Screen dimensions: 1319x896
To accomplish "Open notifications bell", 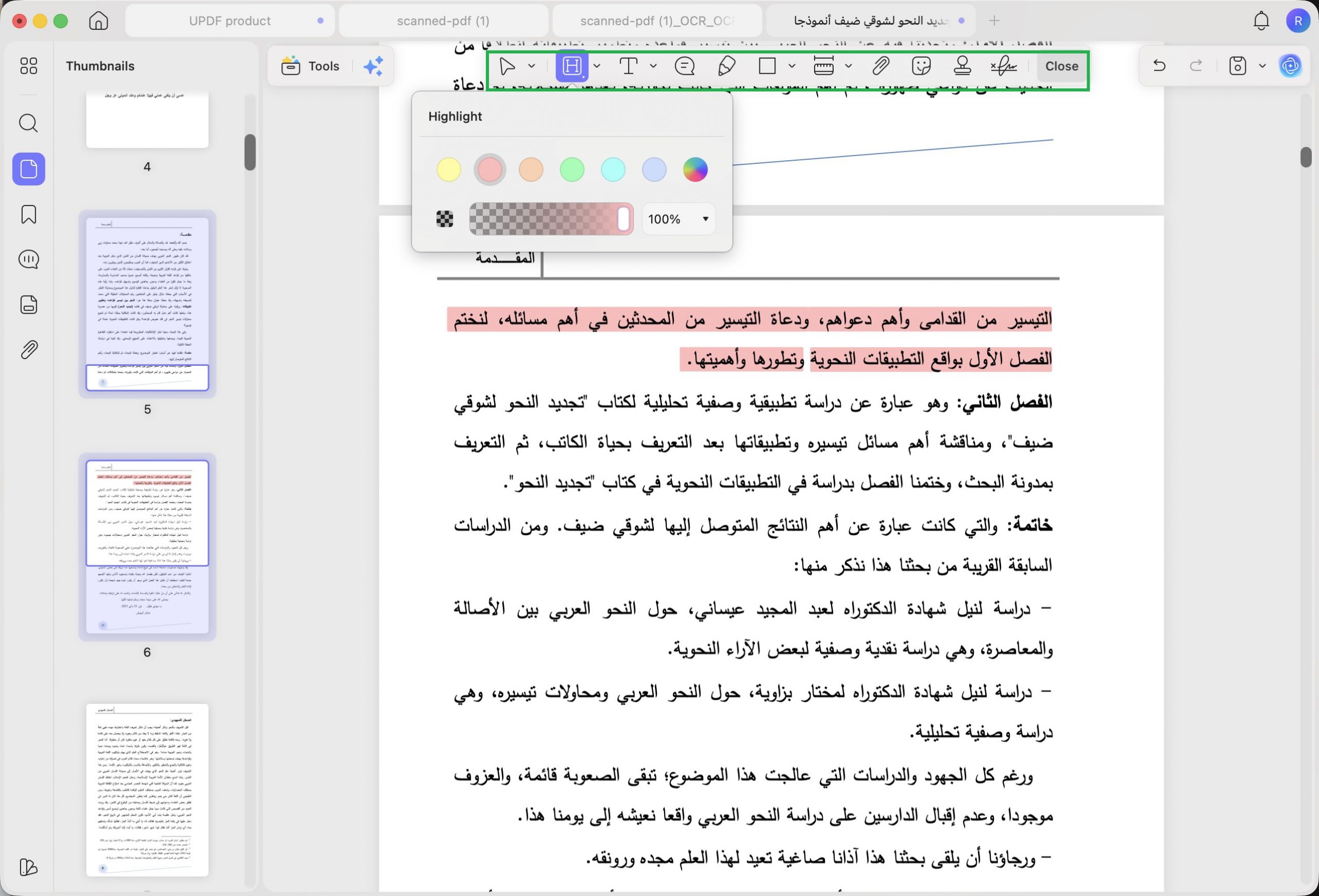I will pos(1261,21).
